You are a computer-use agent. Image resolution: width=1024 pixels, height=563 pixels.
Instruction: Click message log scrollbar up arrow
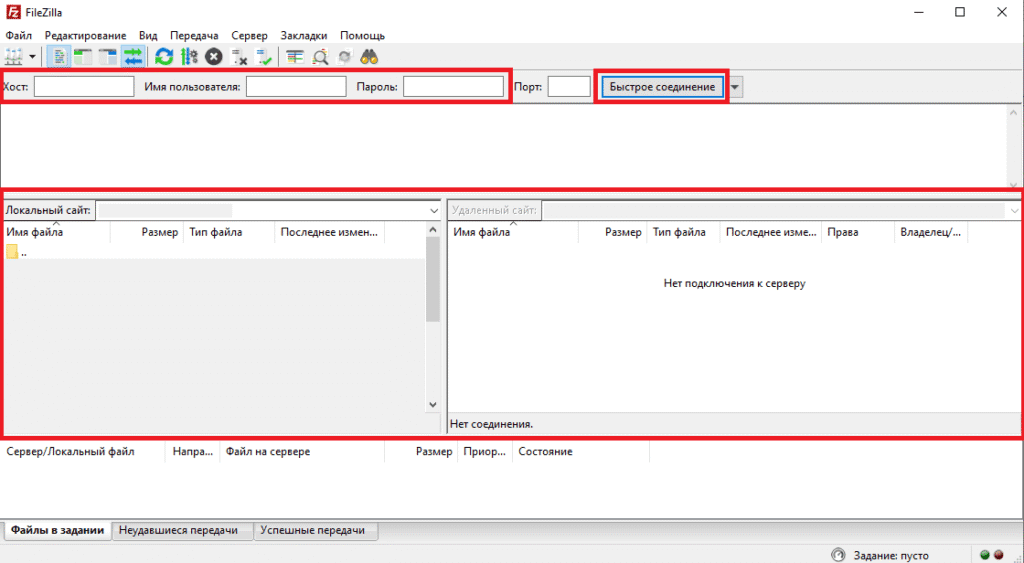(1014, 112)
